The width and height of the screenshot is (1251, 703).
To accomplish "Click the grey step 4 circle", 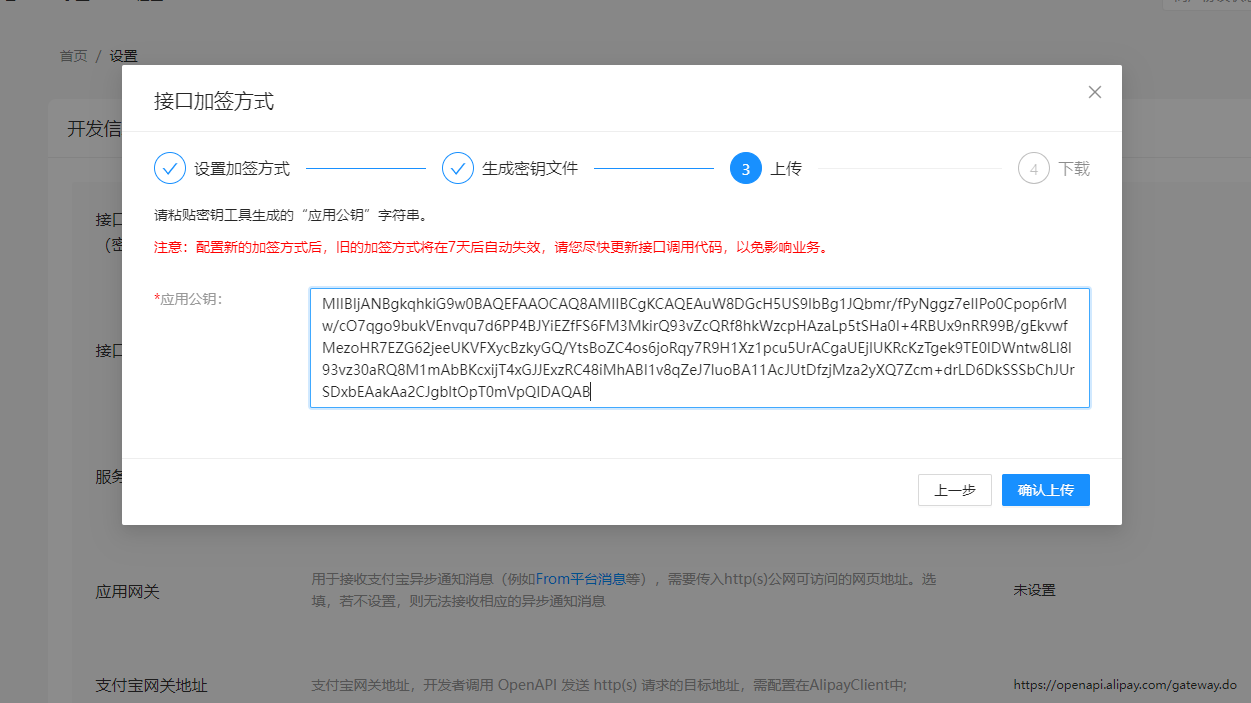I will (1033, 168).
